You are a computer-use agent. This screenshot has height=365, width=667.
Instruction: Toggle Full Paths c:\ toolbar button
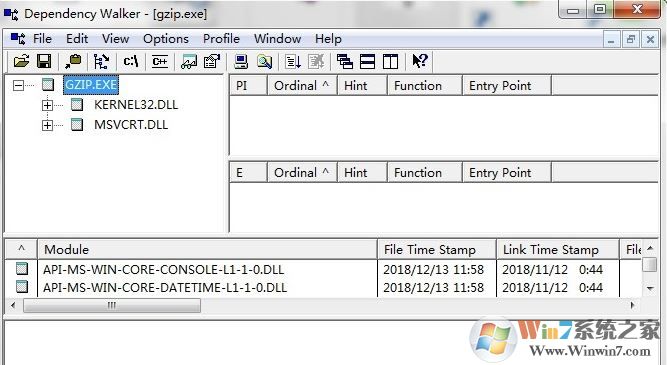tap(131, 62)
